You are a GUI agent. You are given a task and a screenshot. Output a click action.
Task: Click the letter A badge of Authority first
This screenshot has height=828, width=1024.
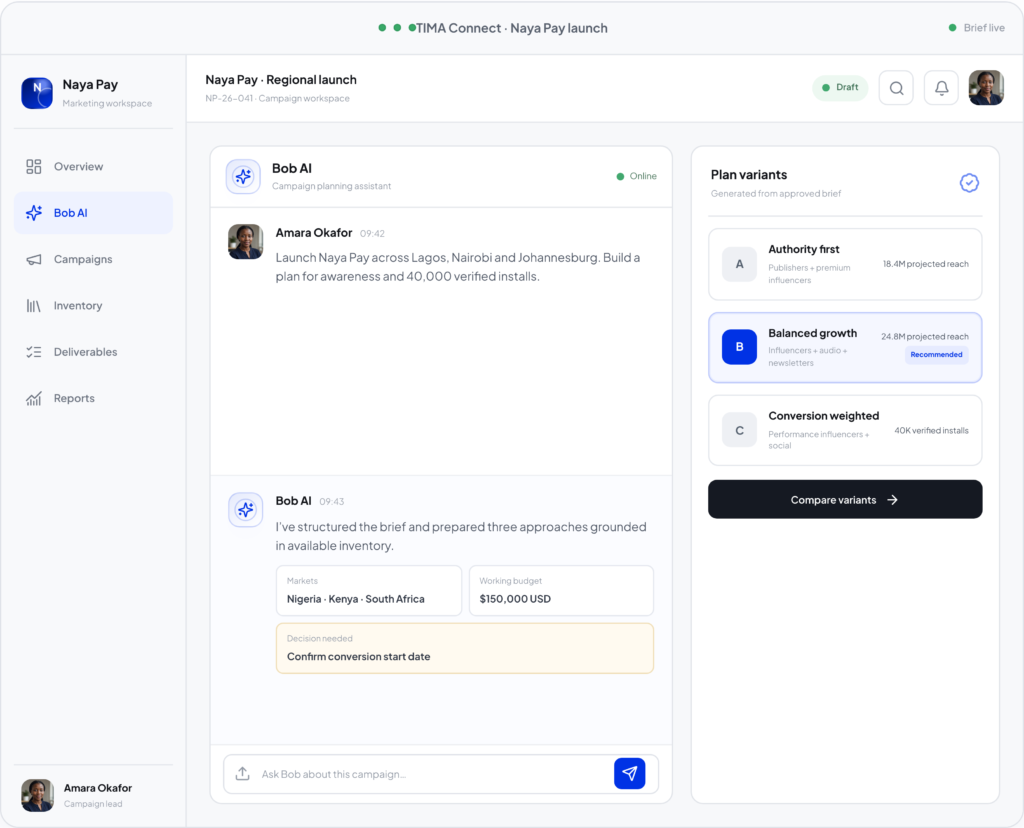tap(739, 264)
